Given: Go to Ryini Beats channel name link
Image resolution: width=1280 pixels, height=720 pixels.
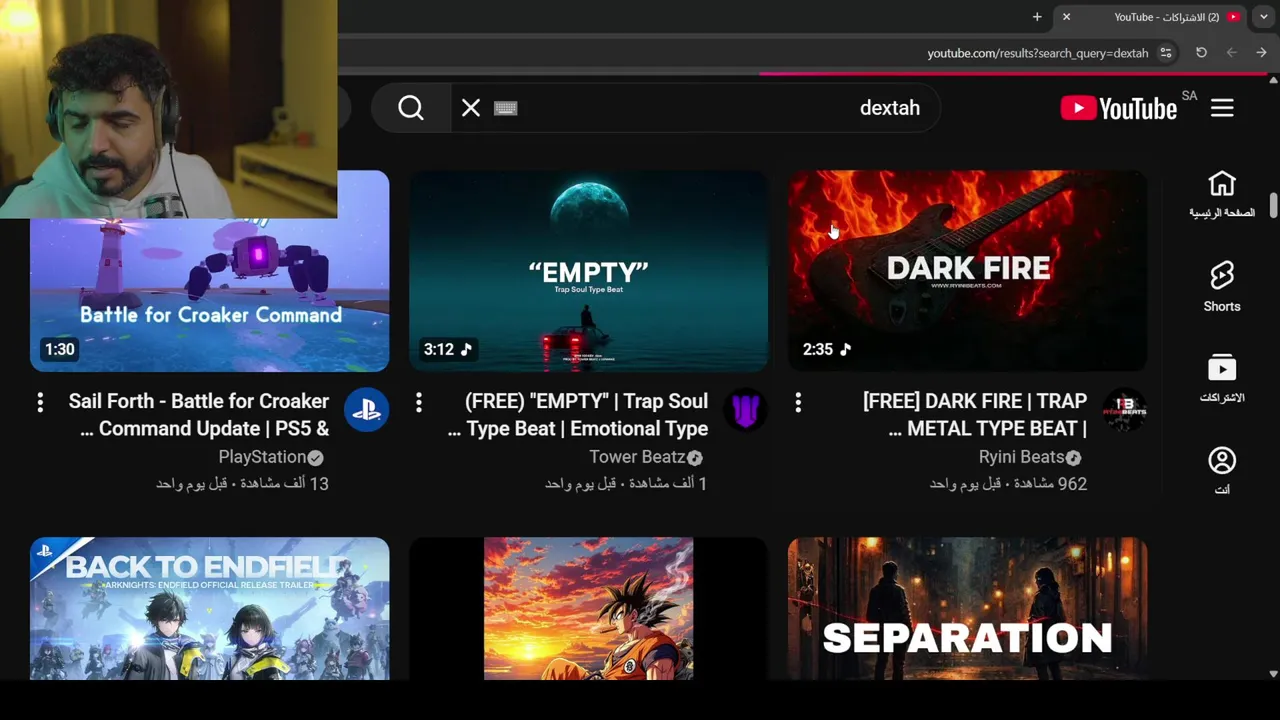Looking at the screenshot, I should 1021,457.
